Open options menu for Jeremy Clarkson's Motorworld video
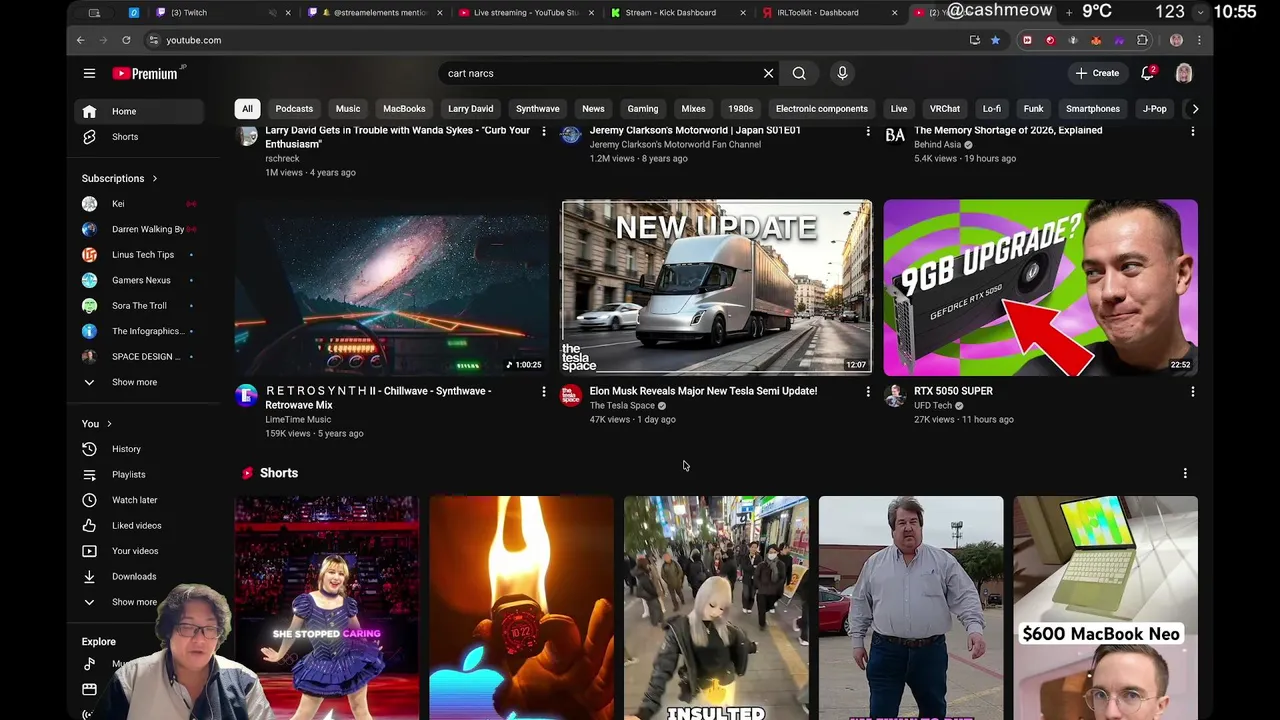 (868, 131)
